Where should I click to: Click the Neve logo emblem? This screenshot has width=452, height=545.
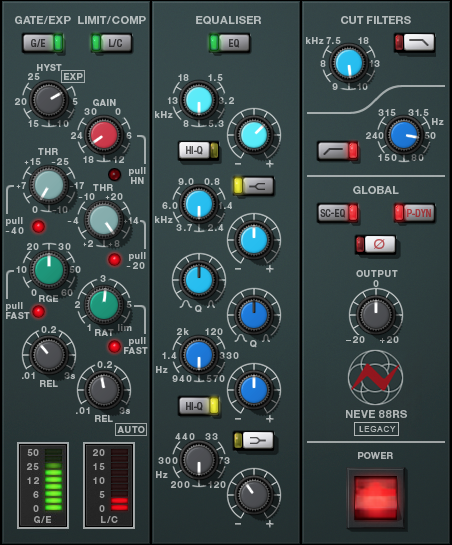point(376,377)
